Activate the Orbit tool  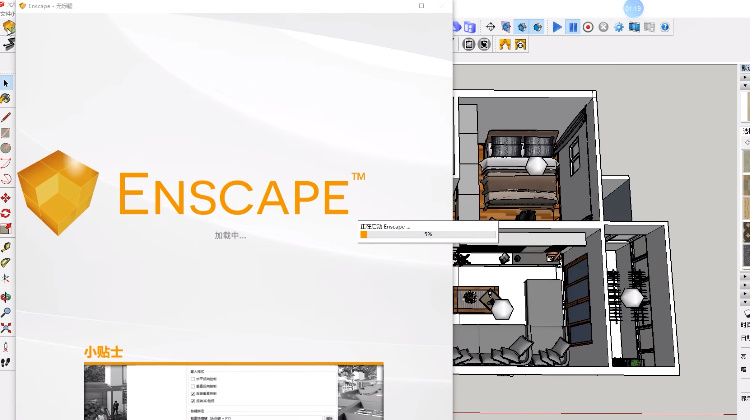click(x=6, y=297)
